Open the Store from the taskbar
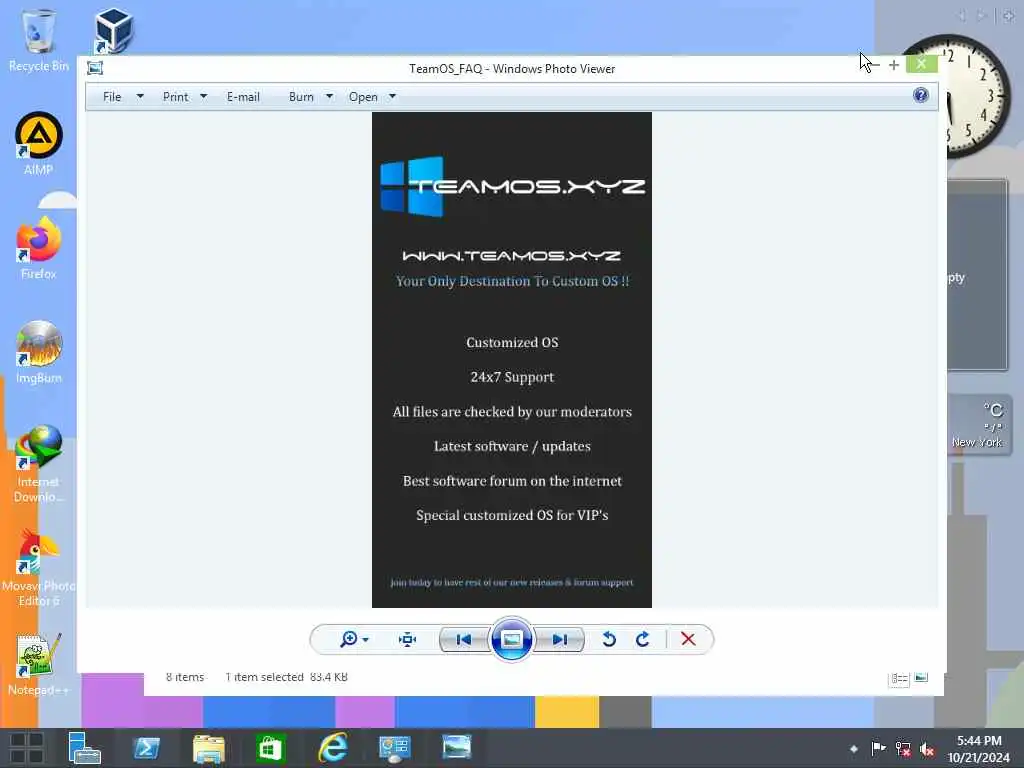This screenshot has width=1024, height=768. coord(270,748)
